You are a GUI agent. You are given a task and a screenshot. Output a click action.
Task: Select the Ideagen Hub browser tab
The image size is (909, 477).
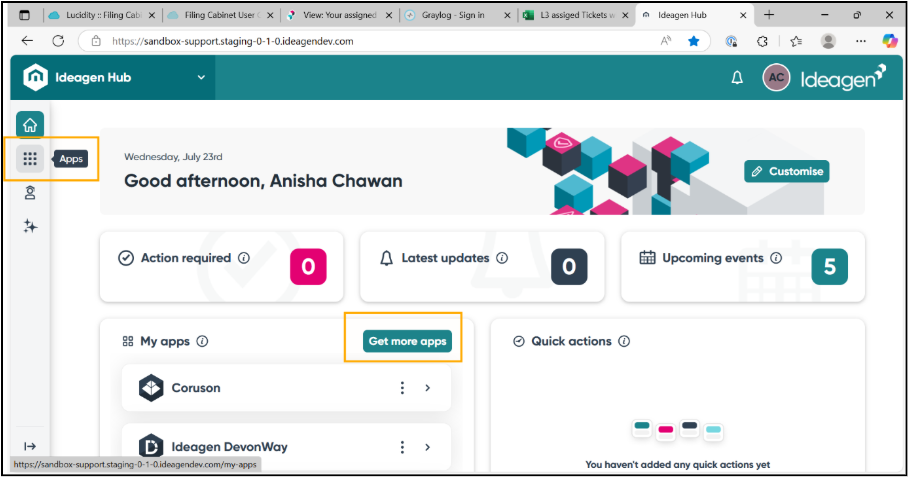click(693, 15)
